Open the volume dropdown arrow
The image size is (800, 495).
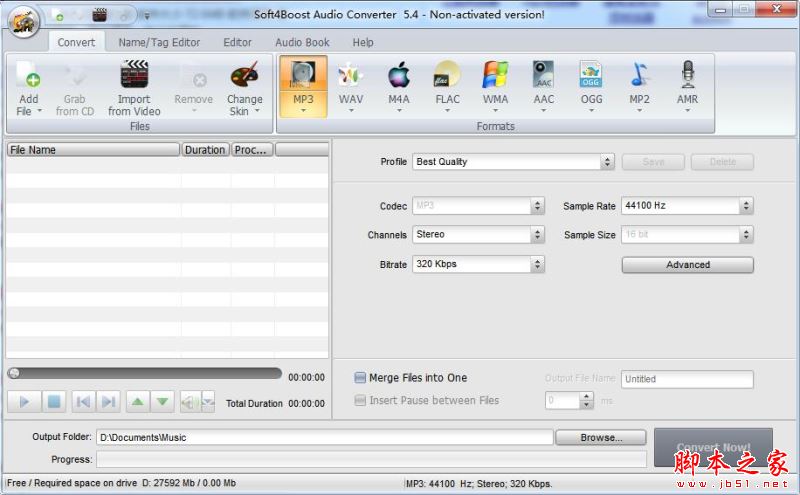[208, 402]
